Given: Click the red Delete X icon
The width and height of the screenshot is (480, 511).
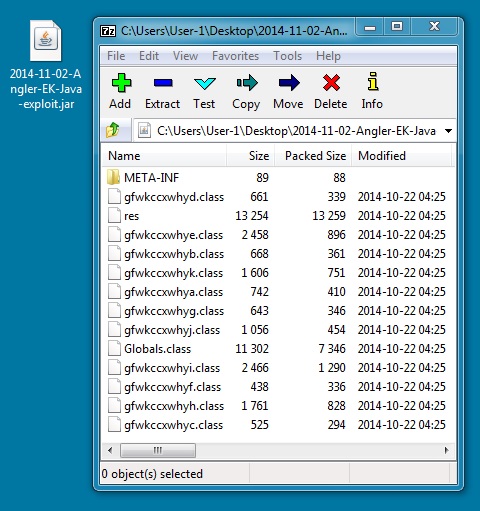Looking at the screenshot, I should (x=331, y=82).
